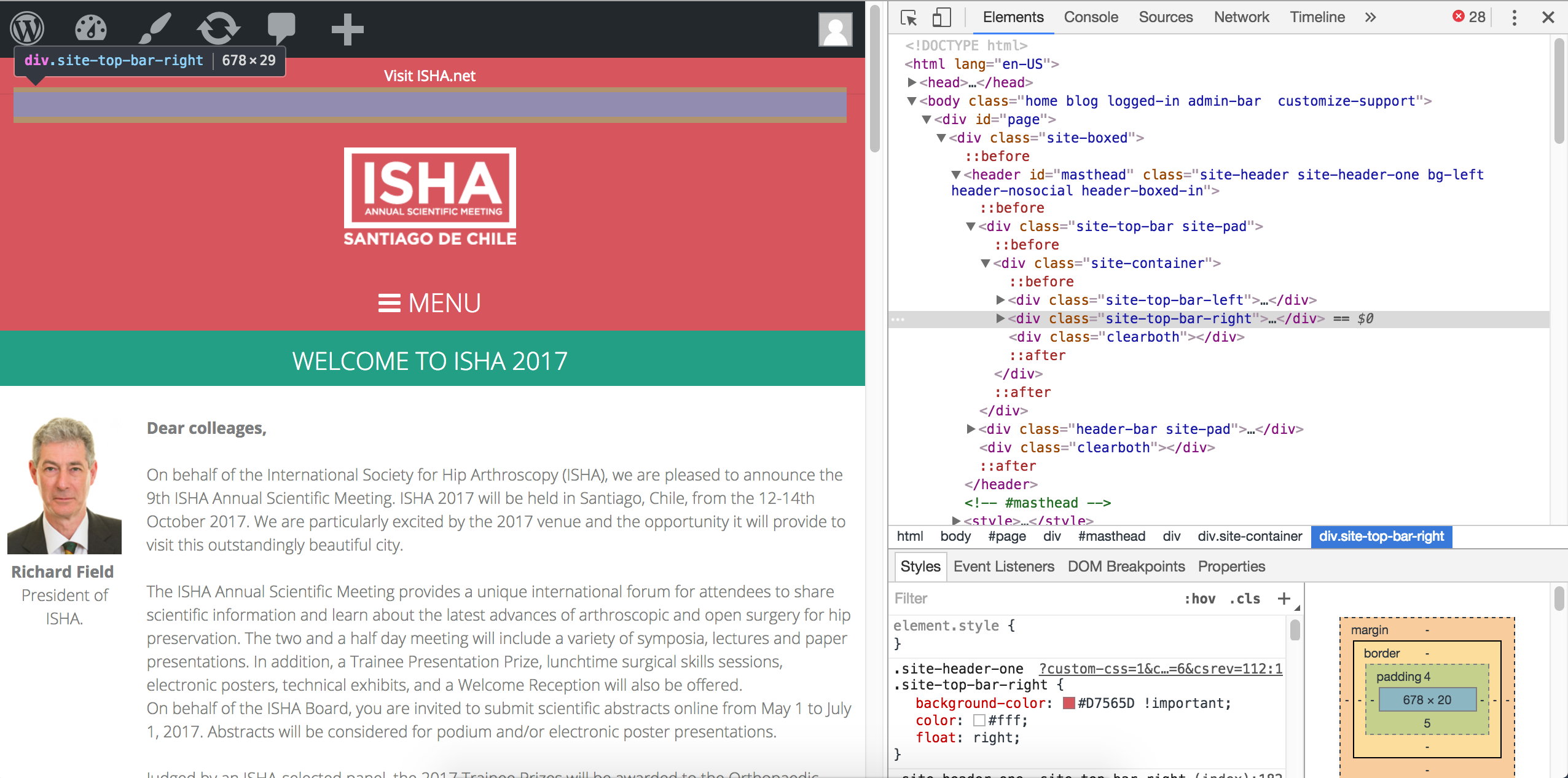Click the float: right declaration

pyautogui.click(x=968, y=737)
